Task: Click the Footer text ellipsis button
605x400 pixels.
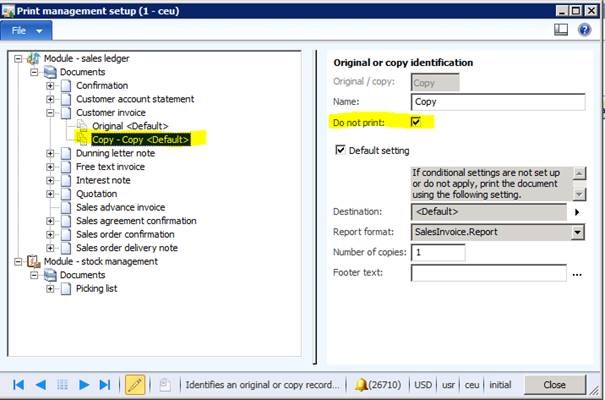Action: pyautogui.click(x=577, y=273)
